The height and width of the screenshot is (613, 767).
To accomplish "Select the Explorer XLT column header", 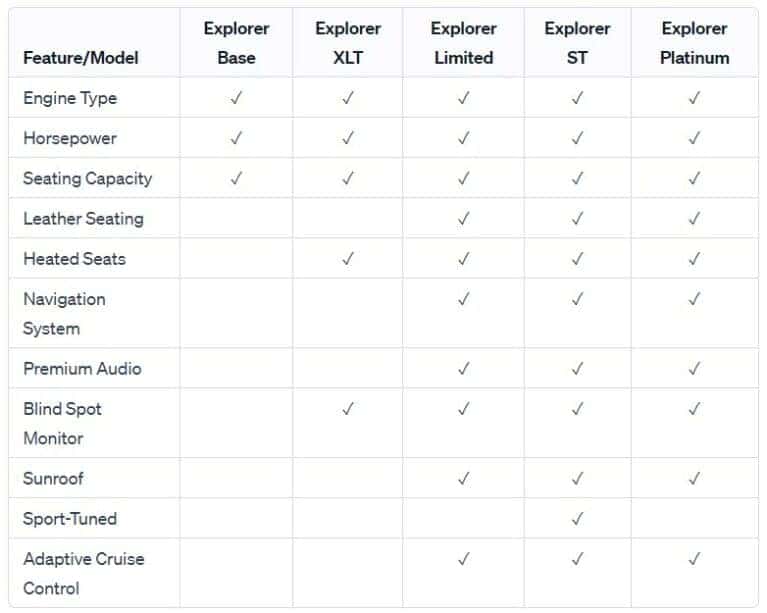I will [x=348, y=43].
